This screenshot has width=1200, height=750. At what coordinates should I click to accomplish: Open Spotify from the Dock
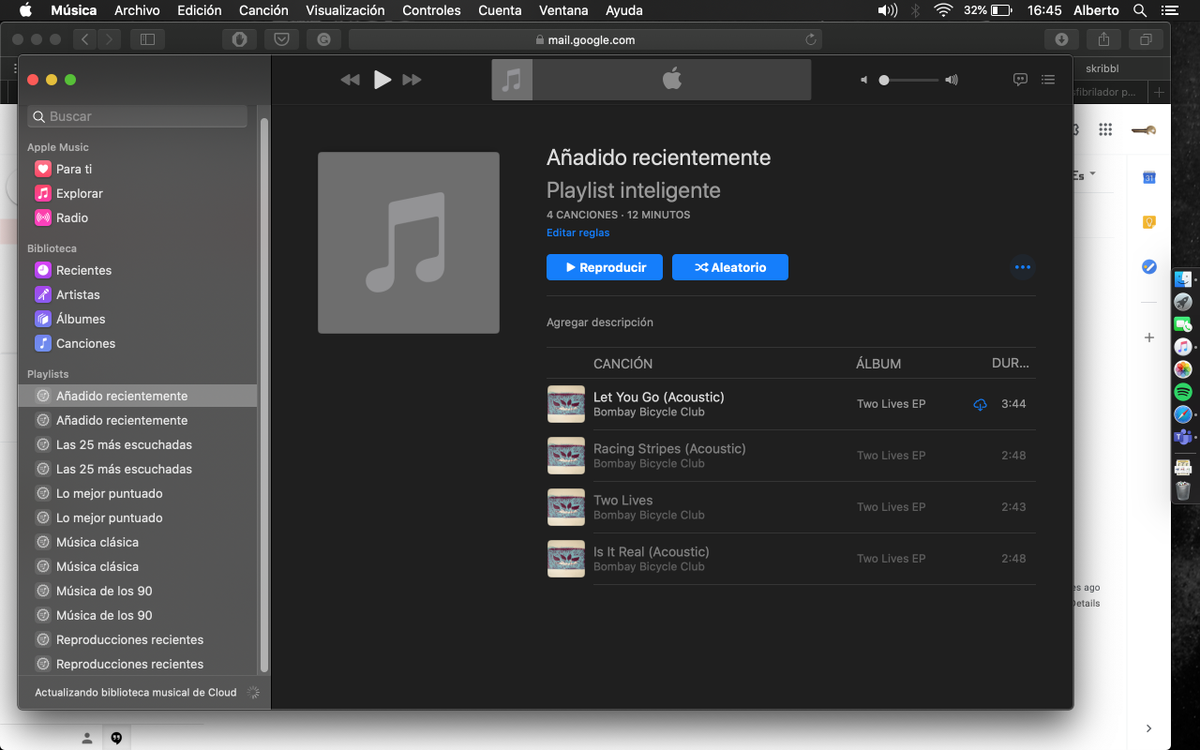tap(1183, 391)
